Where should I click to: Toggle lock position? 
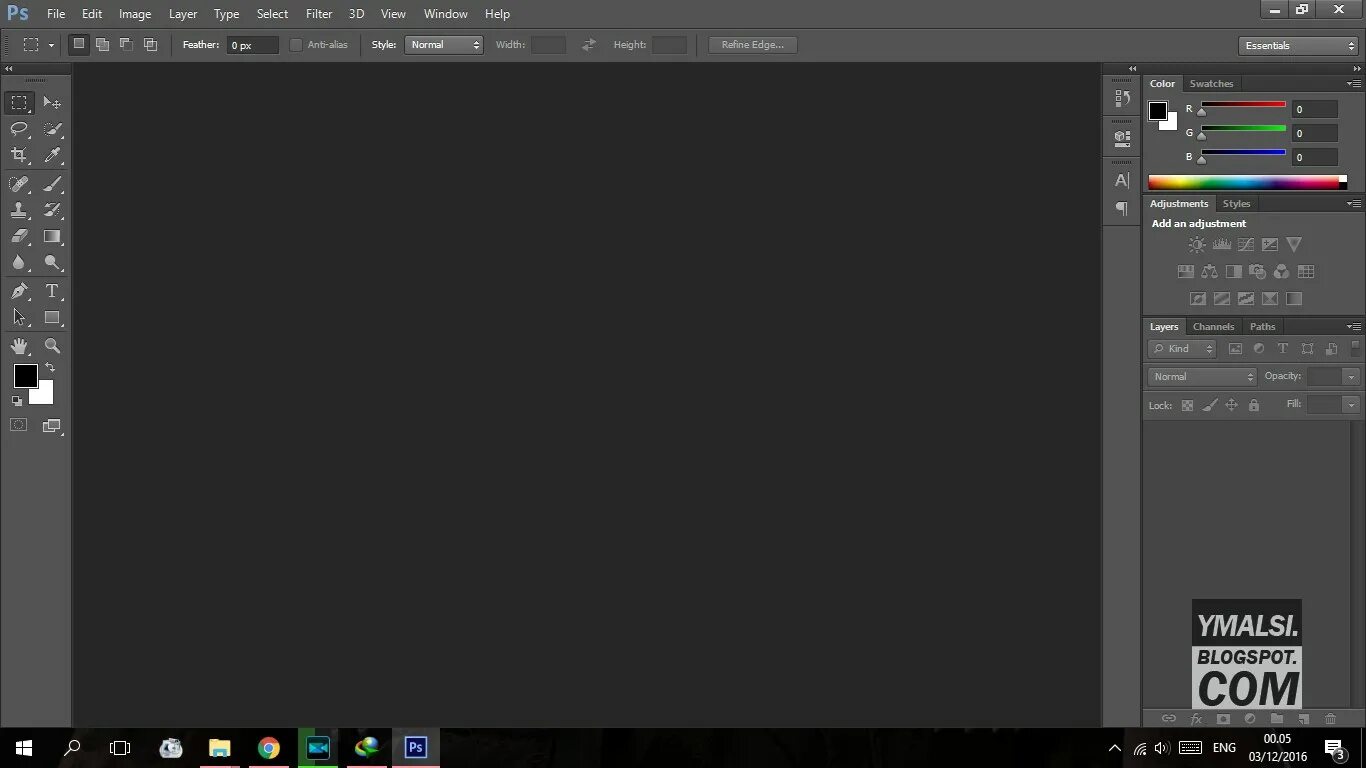(1232, 405)
